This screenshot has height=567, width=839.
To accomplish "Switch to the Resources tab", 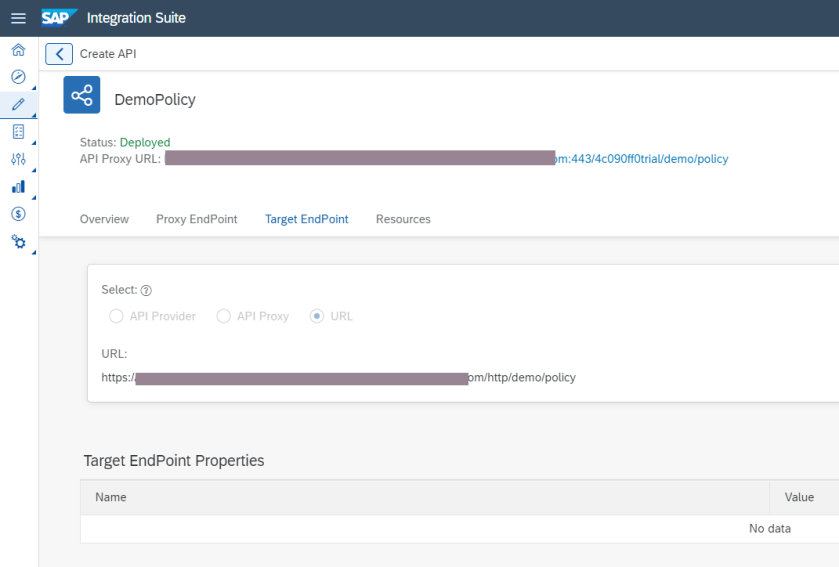I will click(403, 219).
